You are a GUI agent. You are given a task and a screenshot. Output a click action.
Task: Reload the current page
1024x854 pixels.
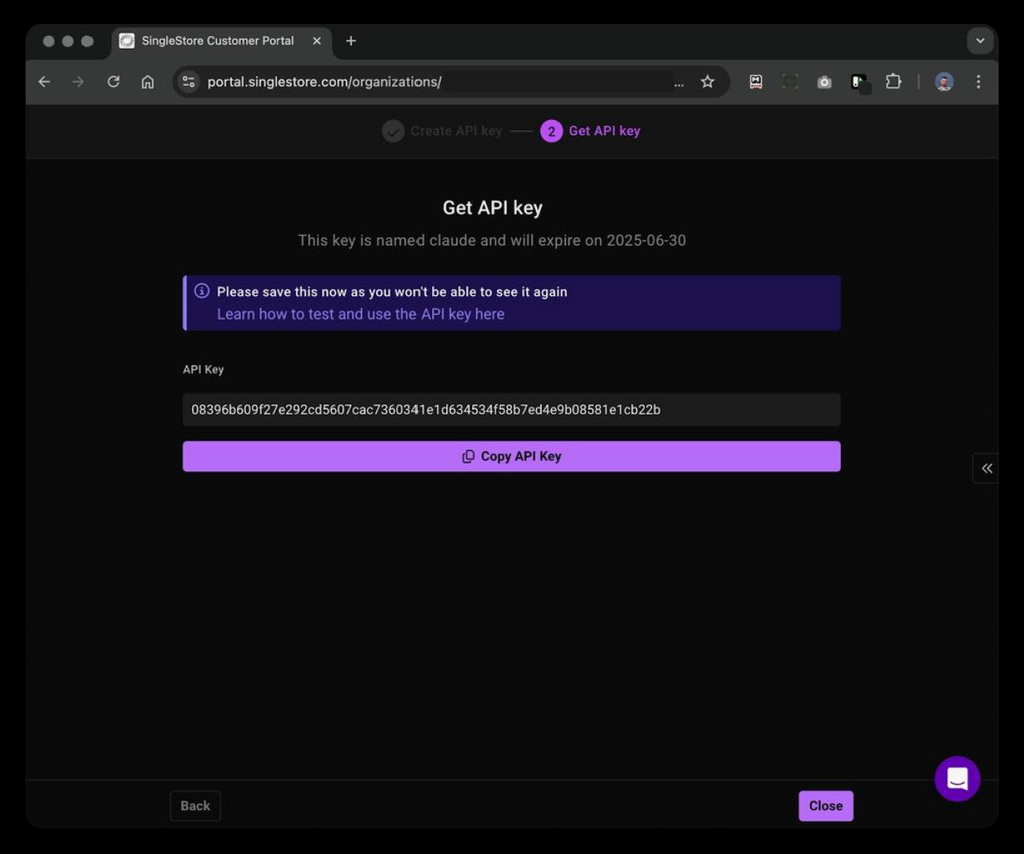[x=114, y=82]
